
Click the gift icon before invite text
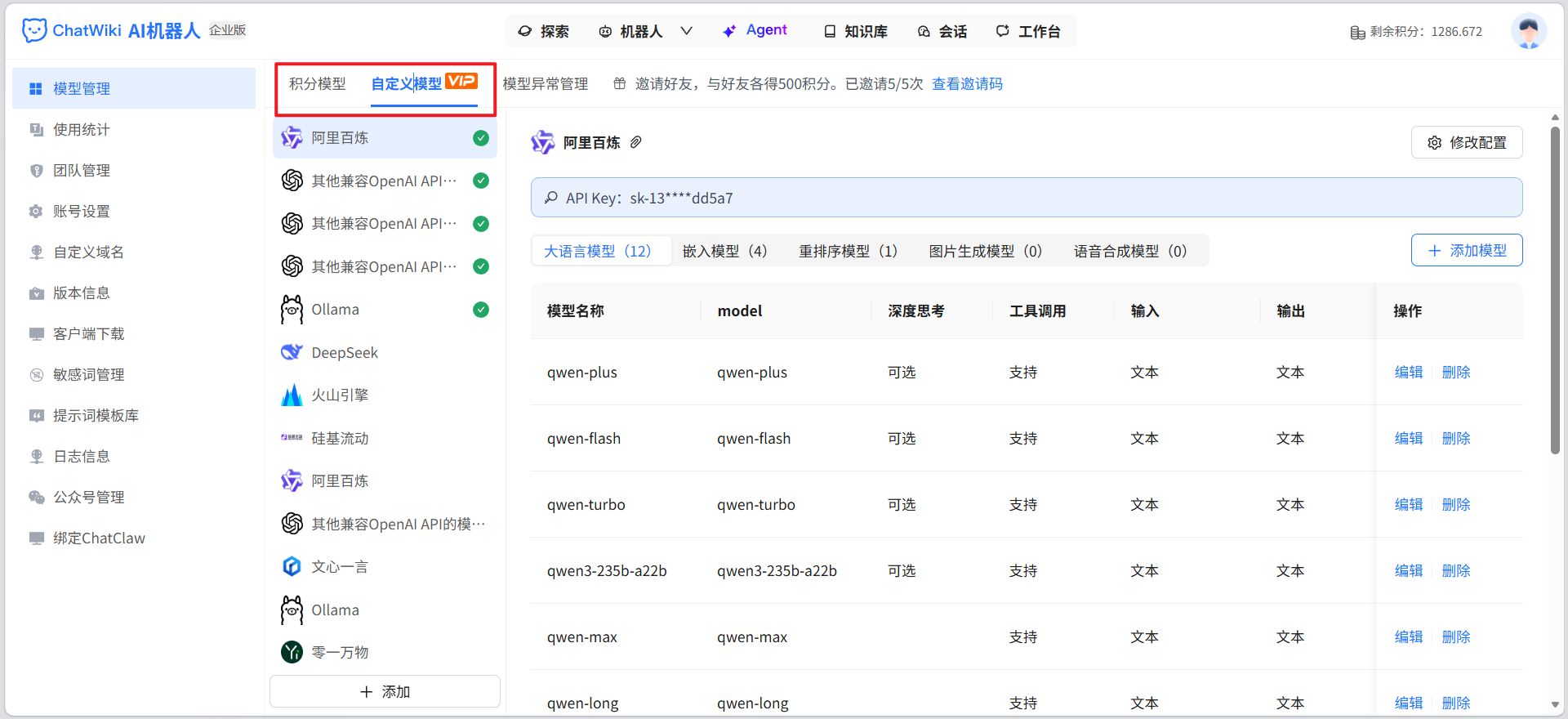[x=620, y=83]
